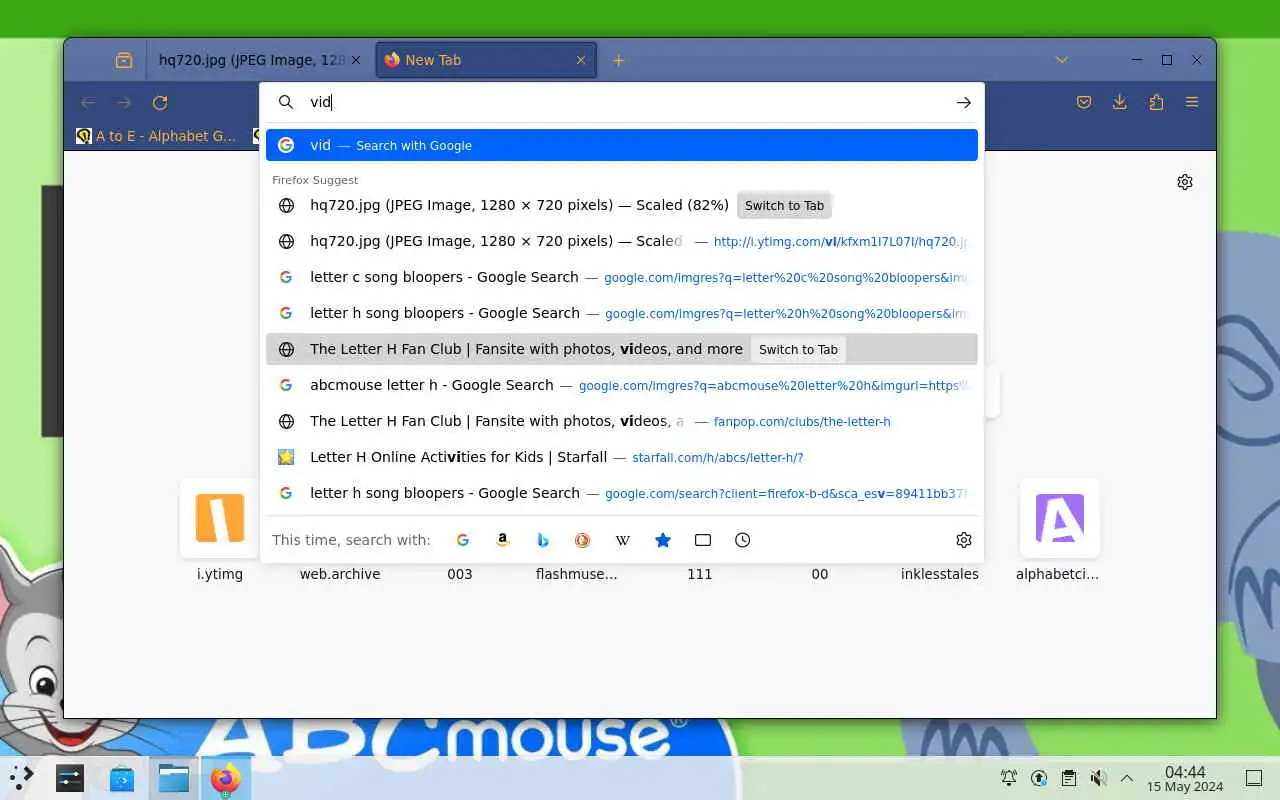Image resolution: width=1280 pixels, height=800 pixels.
Task: Open the 00 shortcut label
Action: (x=820, y=574)
